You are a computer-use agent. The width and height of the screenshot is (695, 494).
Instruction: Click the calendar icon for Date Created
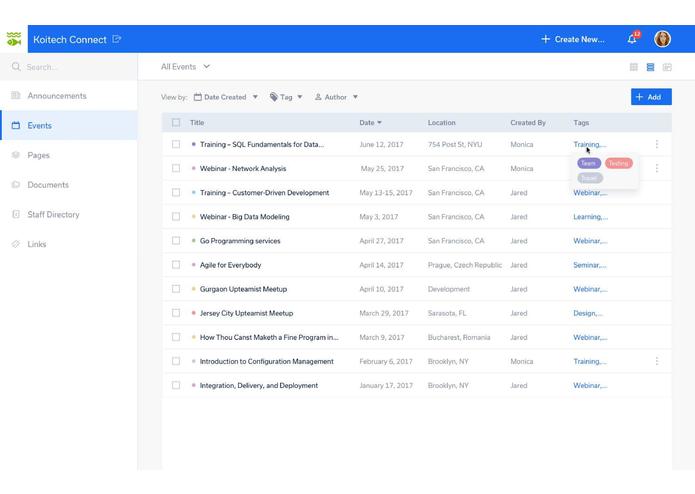[x=198, y=97]
